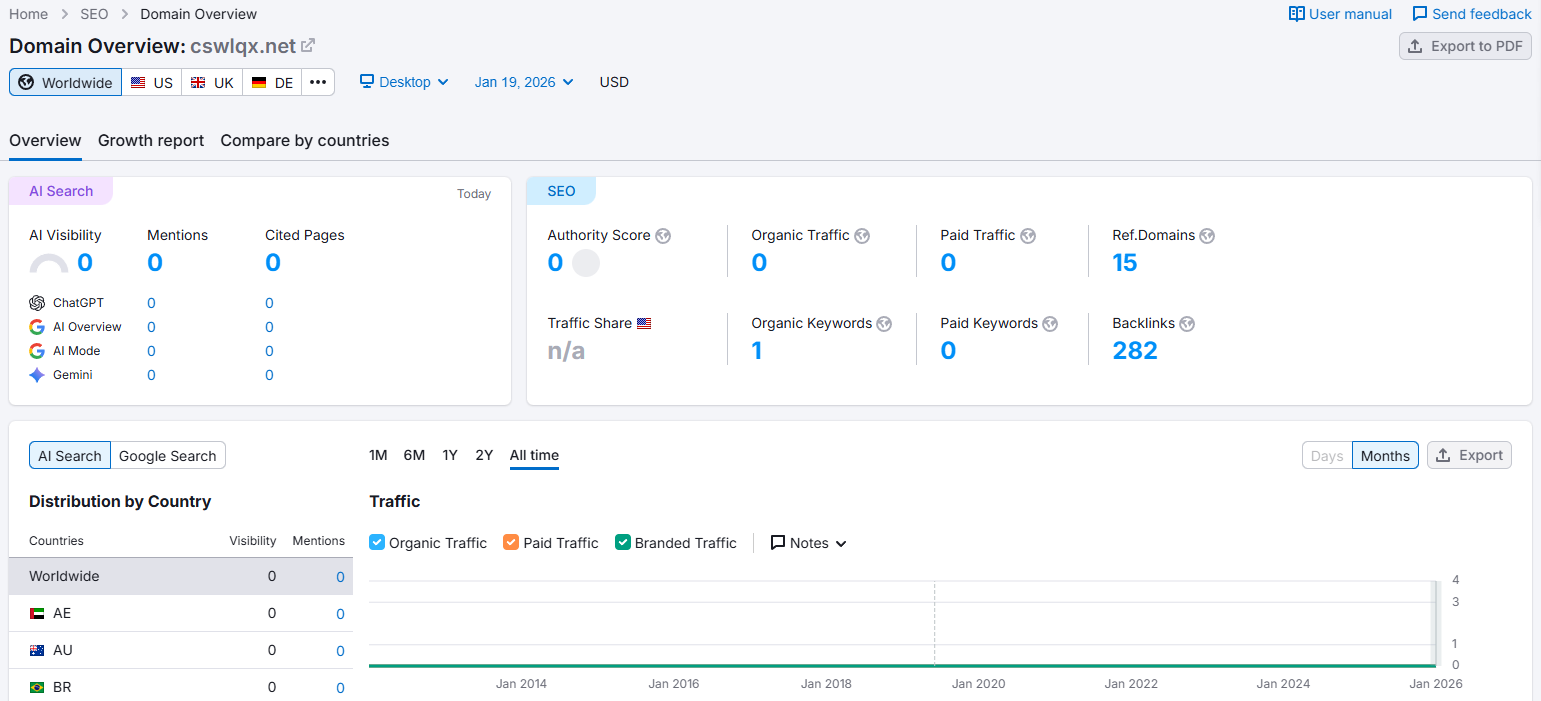Screen dimensions: 1541x701
Task: Select the US database button
Action: 152,82
